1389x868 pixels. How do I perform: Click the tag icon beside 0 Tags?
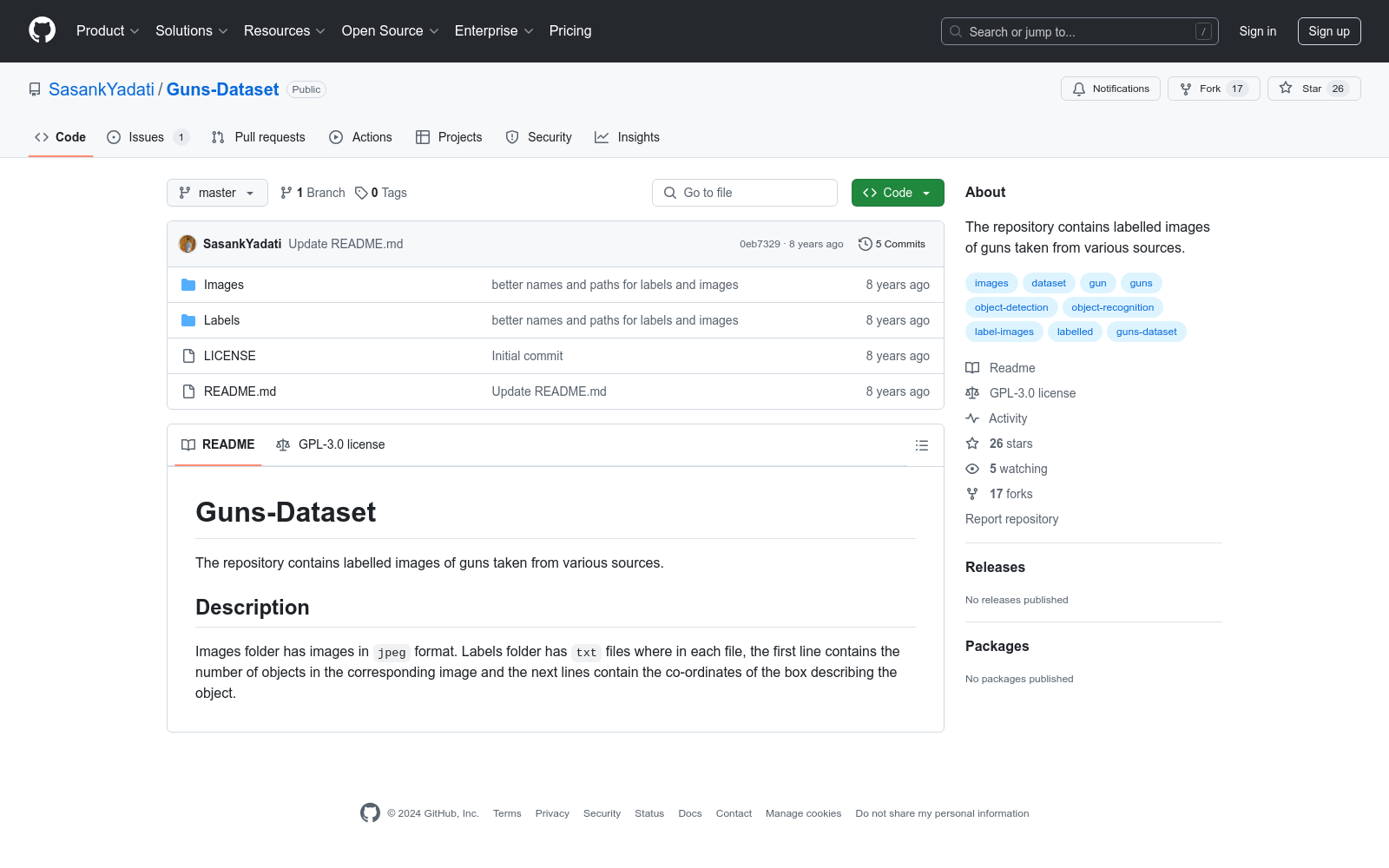click(x=361, y=193)
